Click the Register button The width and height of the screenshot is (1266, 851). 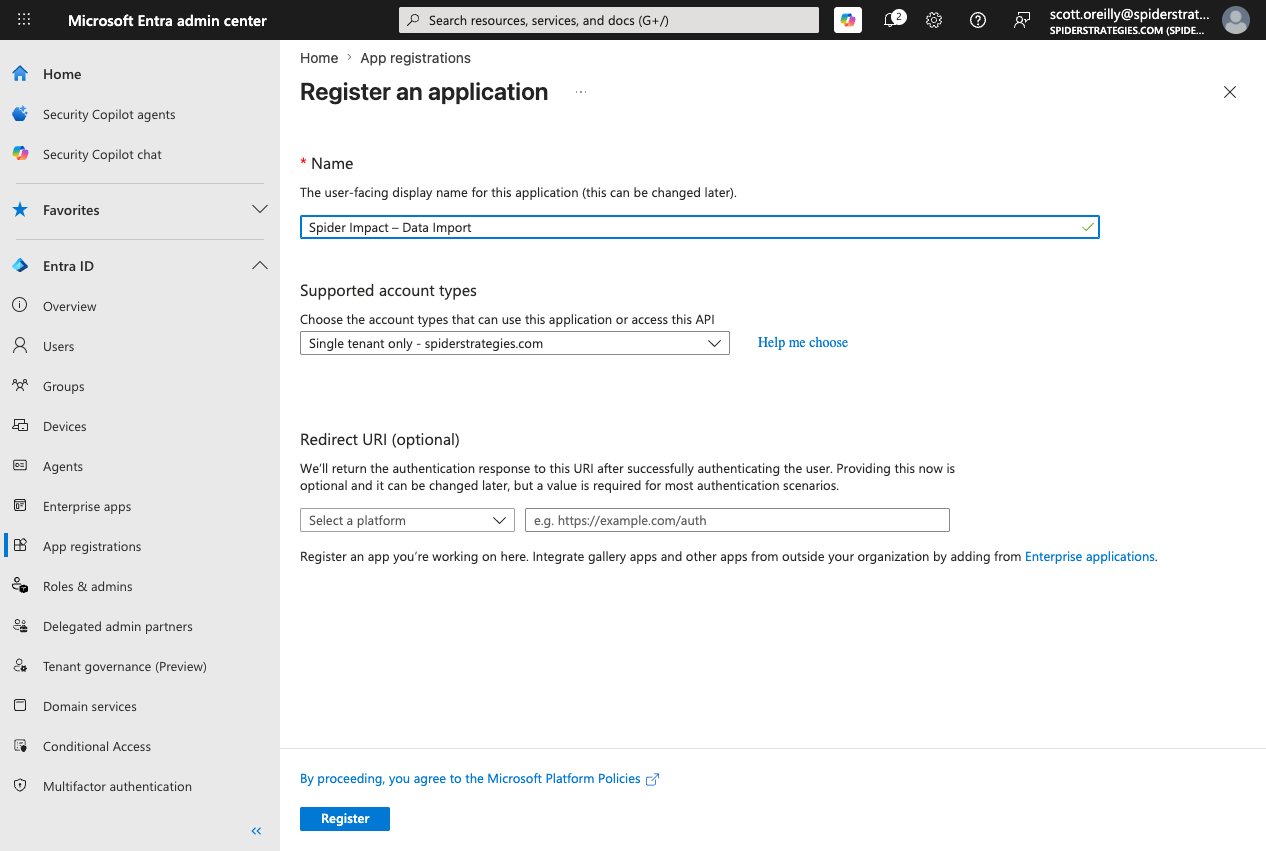click(345, 819)
